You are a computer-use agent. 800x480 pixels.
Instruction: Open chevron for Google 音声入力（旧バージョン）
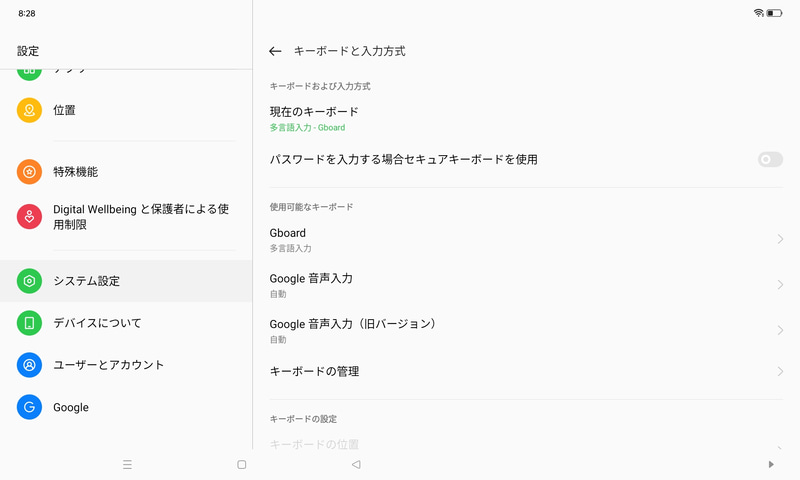pyautogui.click(x=780, y=330)
